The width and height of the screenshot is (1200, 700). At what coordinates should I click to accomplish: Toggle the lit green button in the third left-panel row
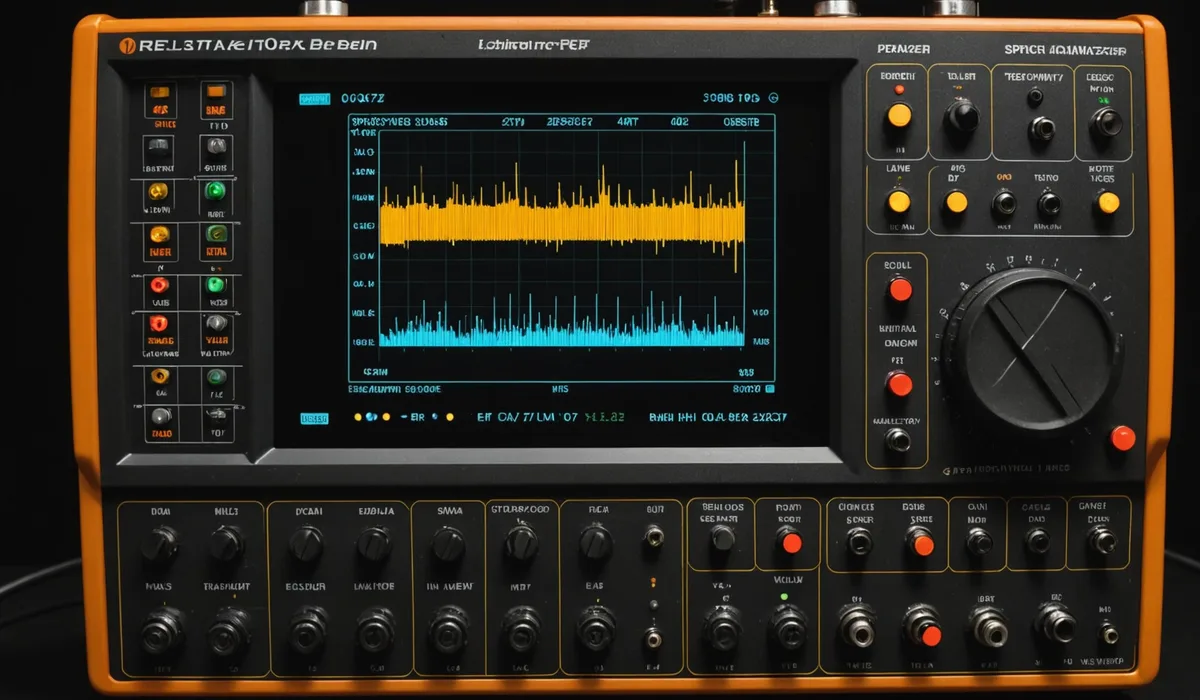(x=214, y=190)
